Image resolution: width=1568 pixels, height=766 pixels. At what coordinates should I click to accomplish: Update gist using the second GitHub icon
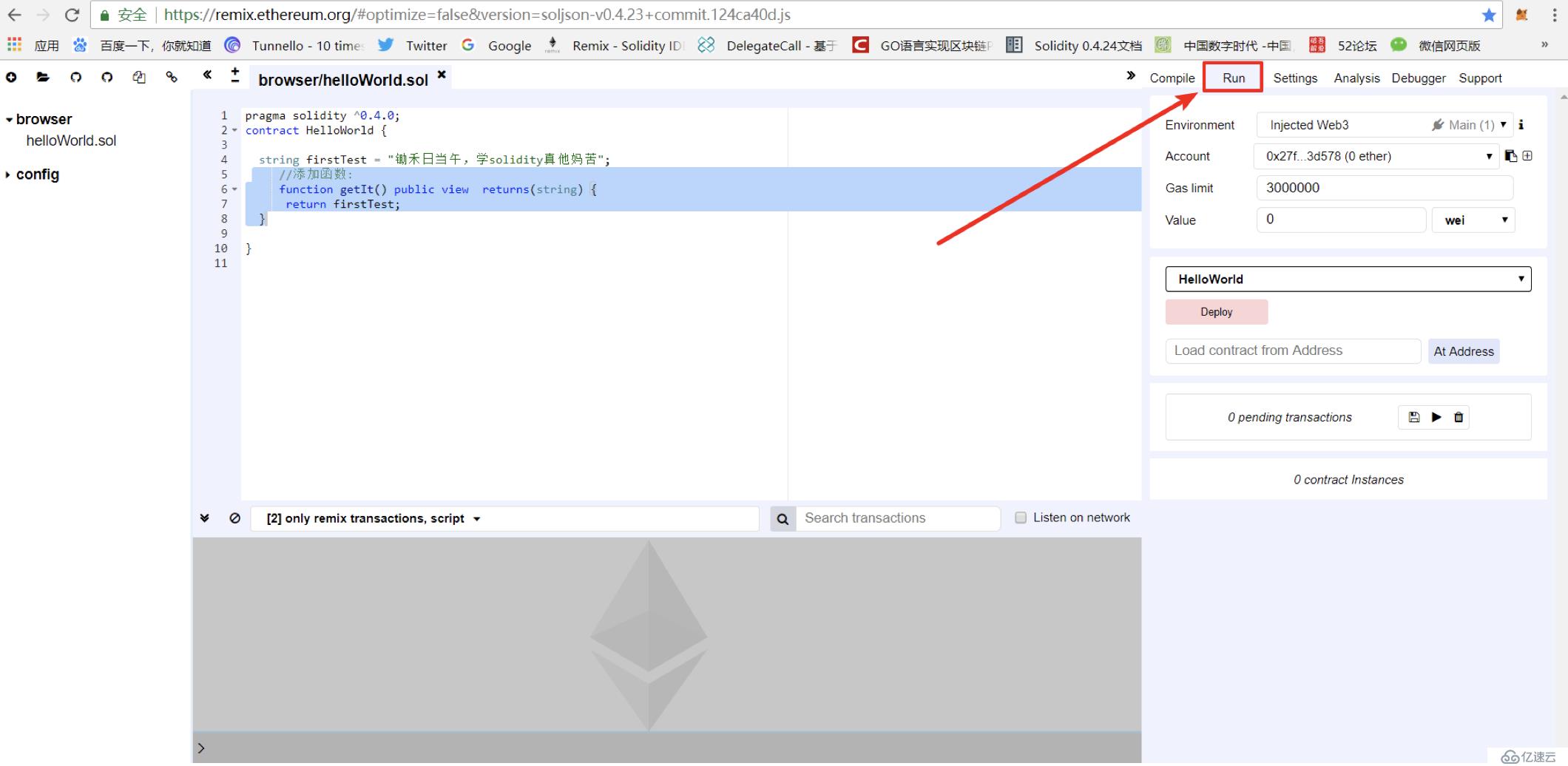click(107, 77)
